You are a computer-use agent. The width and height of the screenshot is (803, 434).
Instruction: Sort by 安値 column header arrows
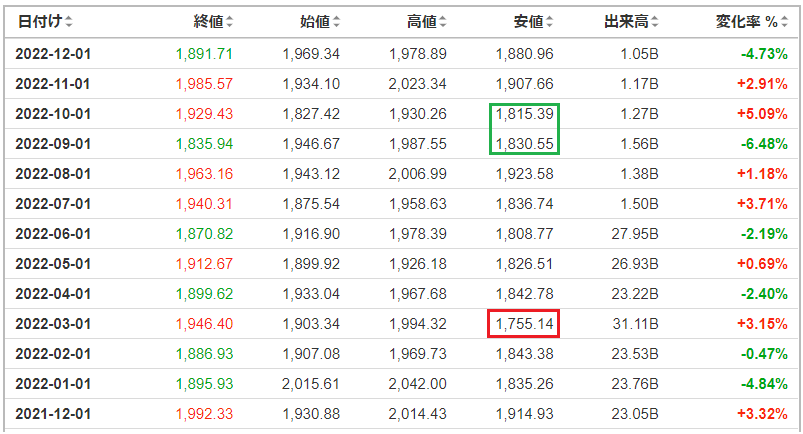(x=550, y=22)
